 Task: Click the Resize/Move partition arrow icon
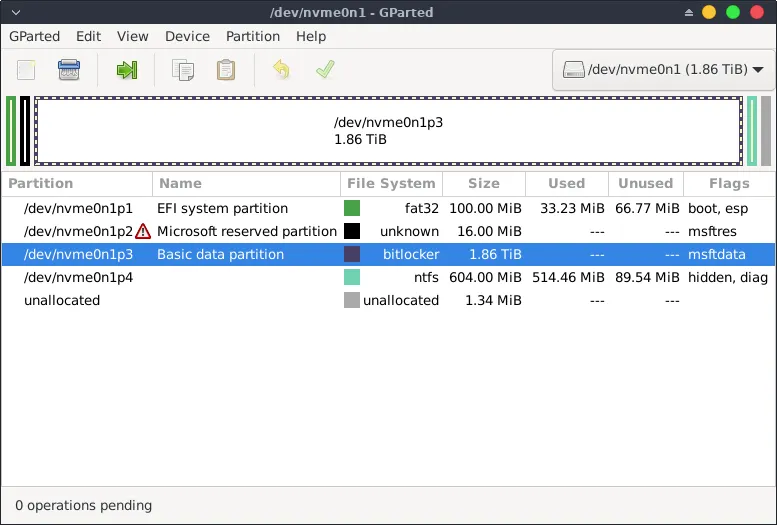[127, 70]
